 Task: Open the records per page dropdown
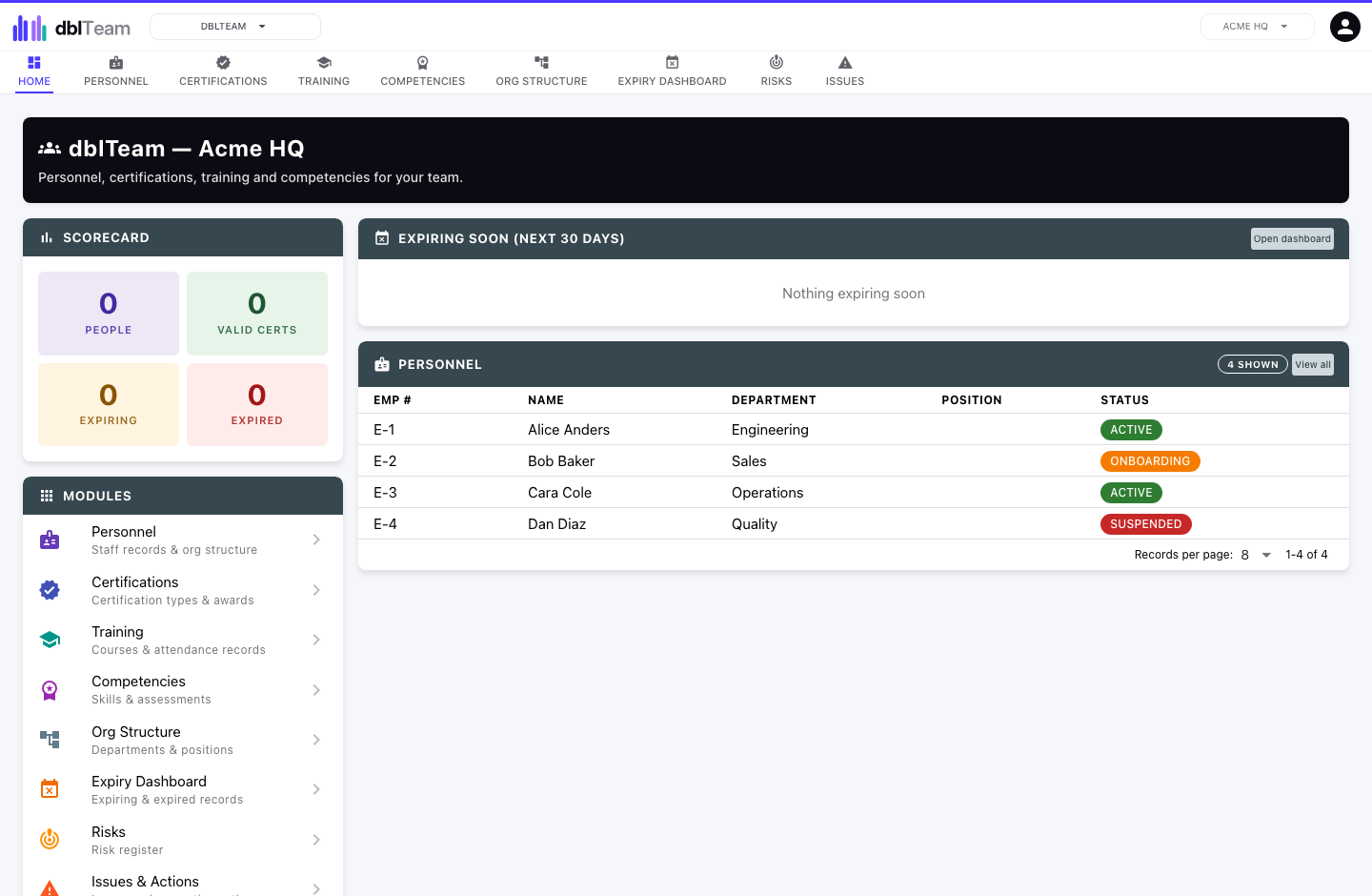tap(1256, 555)
